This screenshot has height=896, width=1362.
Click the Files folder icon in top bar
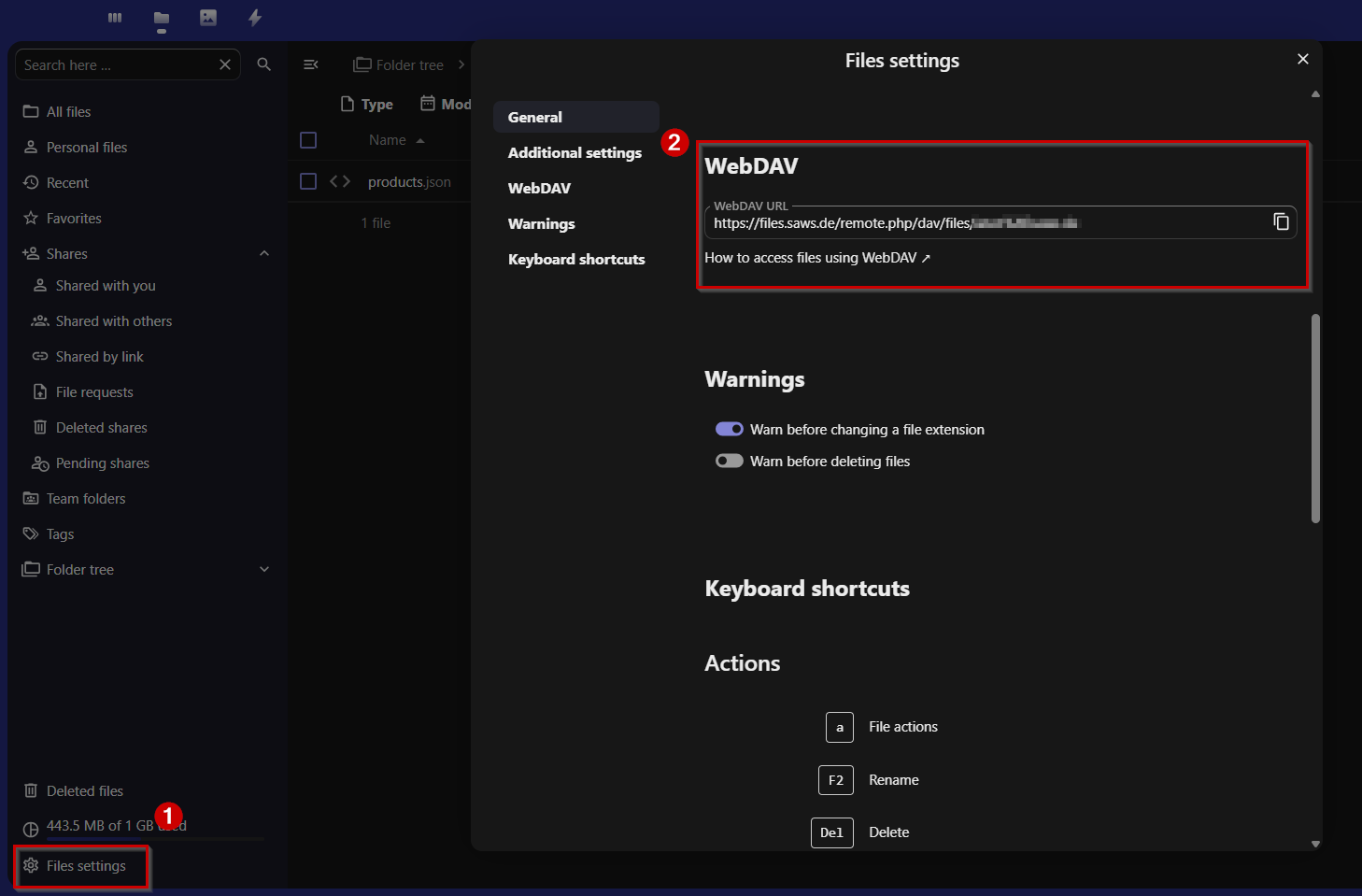click(162, 18)
